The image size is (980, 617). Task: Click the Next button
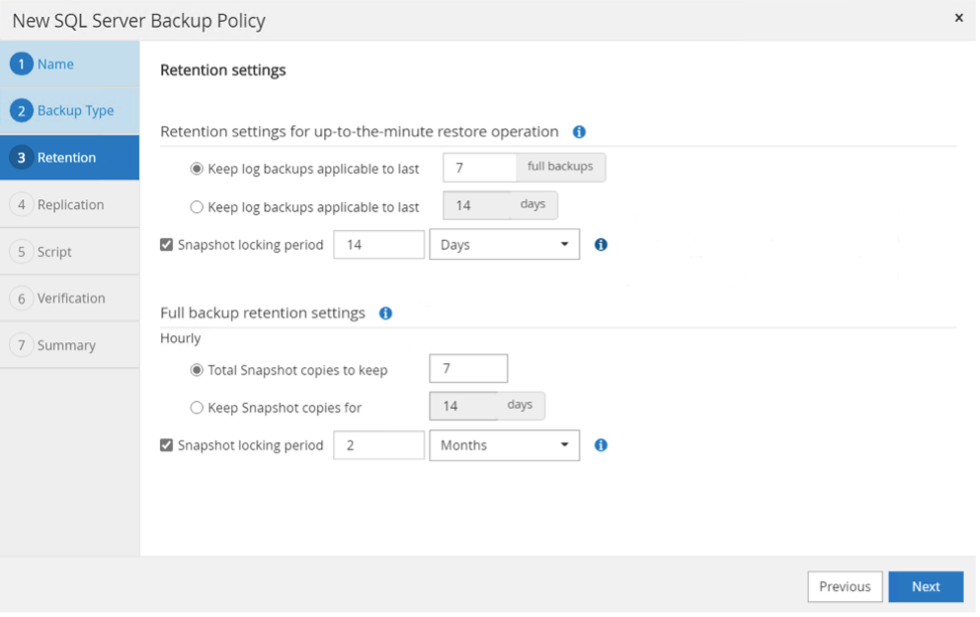coord(925,587)
